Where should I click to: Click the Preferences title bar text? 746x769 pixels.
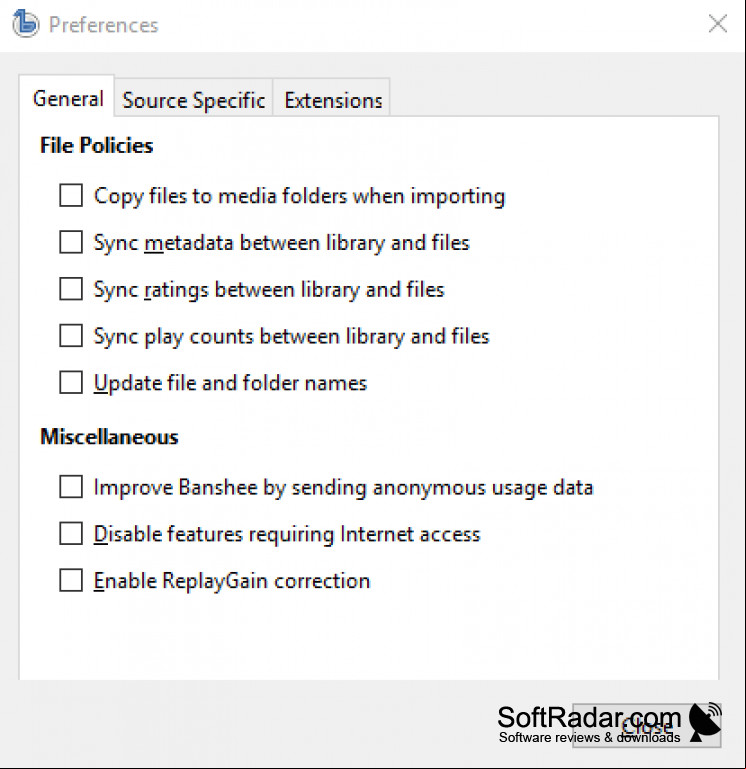click(103, 25)
